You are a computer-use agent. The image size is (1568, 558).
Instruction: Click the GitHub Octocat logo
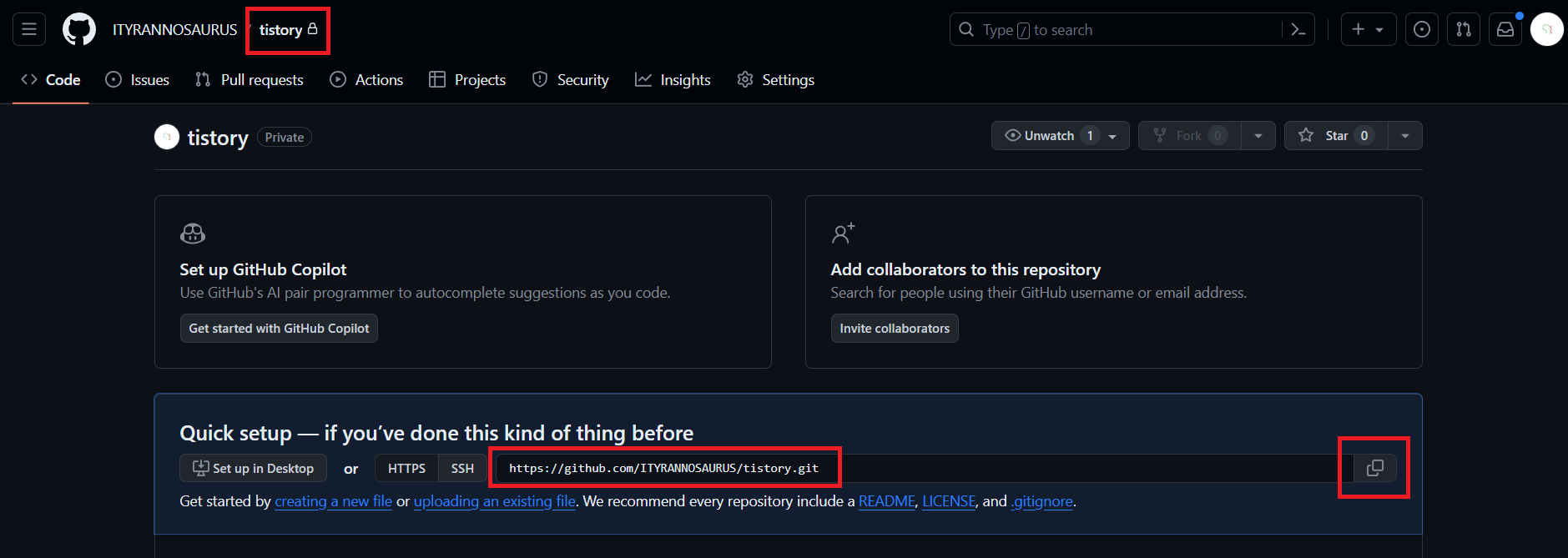click(79, 29)
